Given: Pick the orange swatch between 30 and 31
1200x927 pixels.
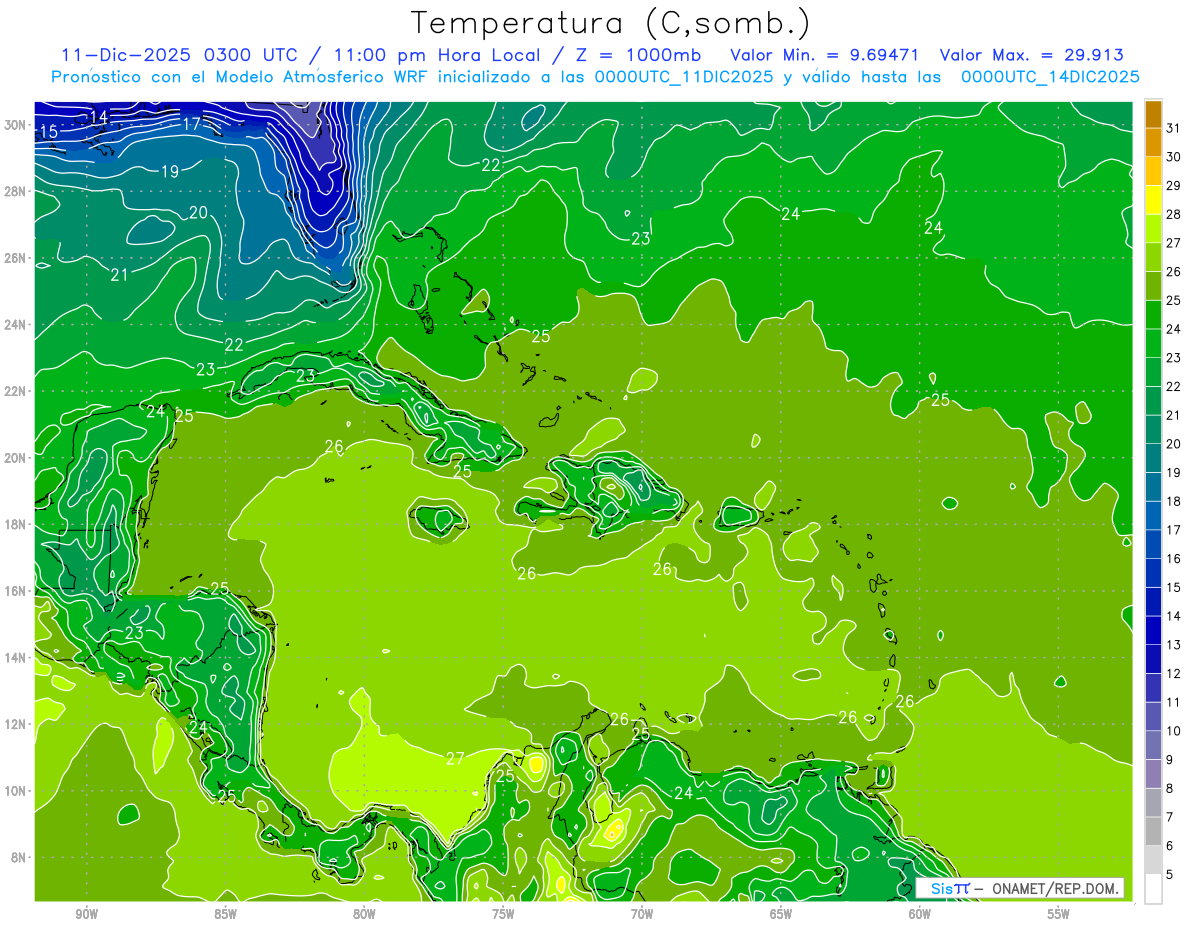Looking at the screenshot, I should pyautogui.click(x=1153, y=142).
